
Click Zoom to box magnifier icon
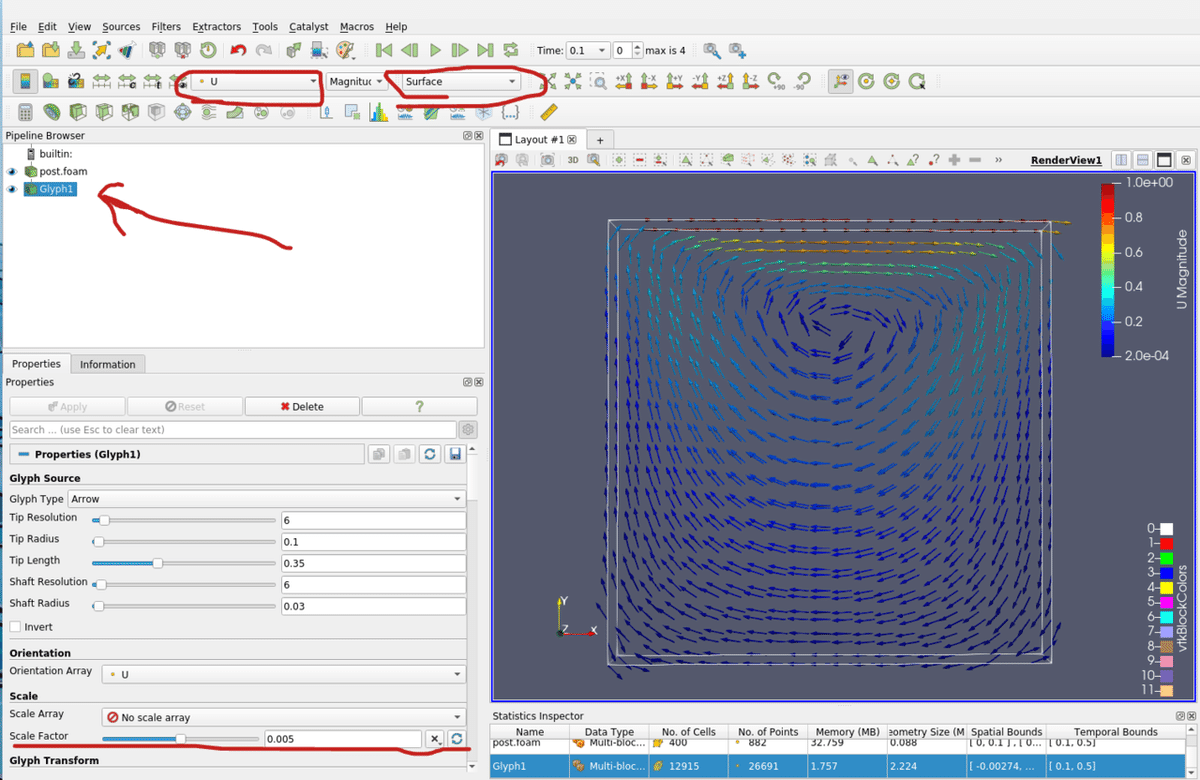598,82
